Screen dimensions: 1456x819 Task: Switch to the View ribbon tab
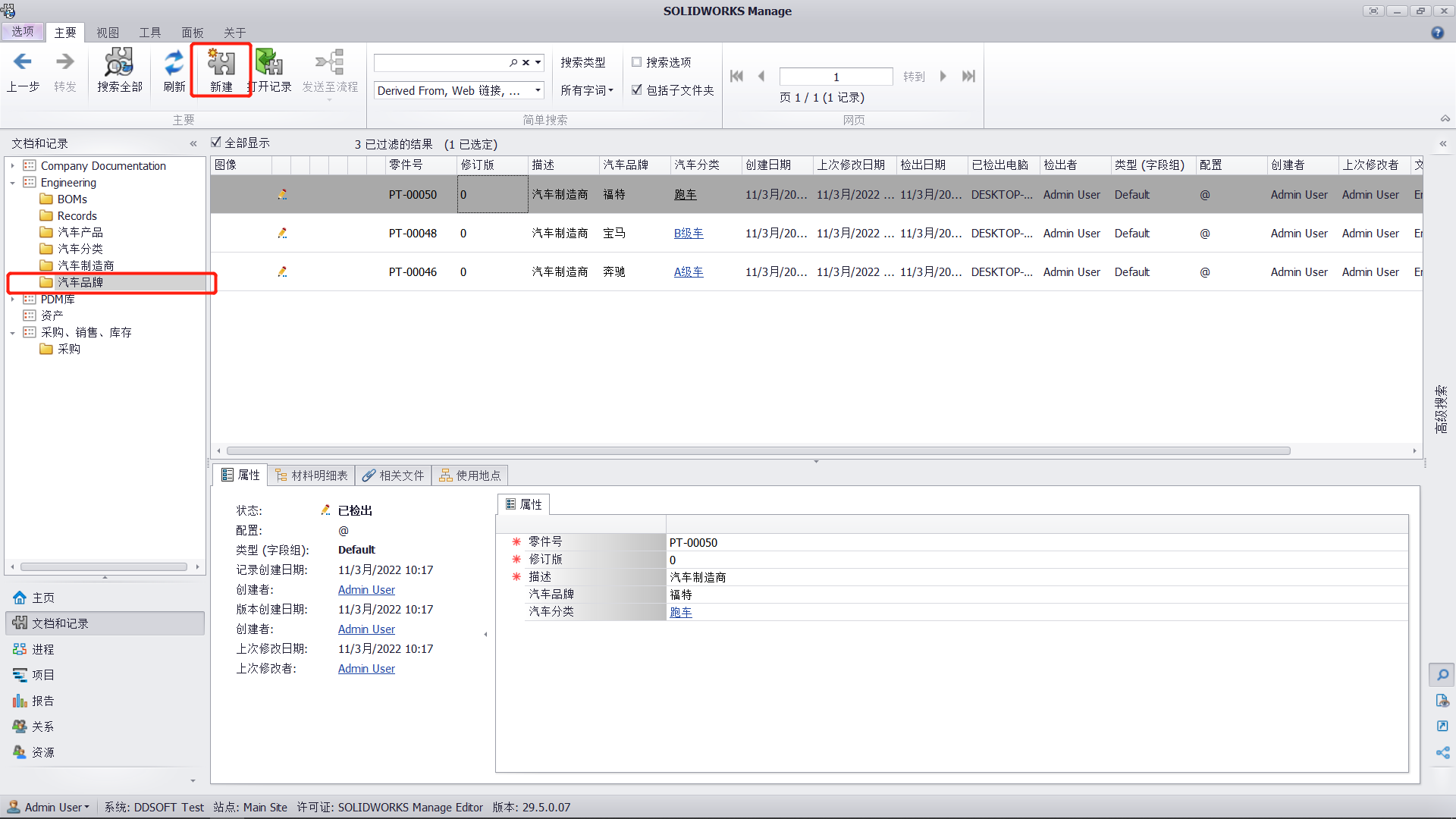coord(108,33)
